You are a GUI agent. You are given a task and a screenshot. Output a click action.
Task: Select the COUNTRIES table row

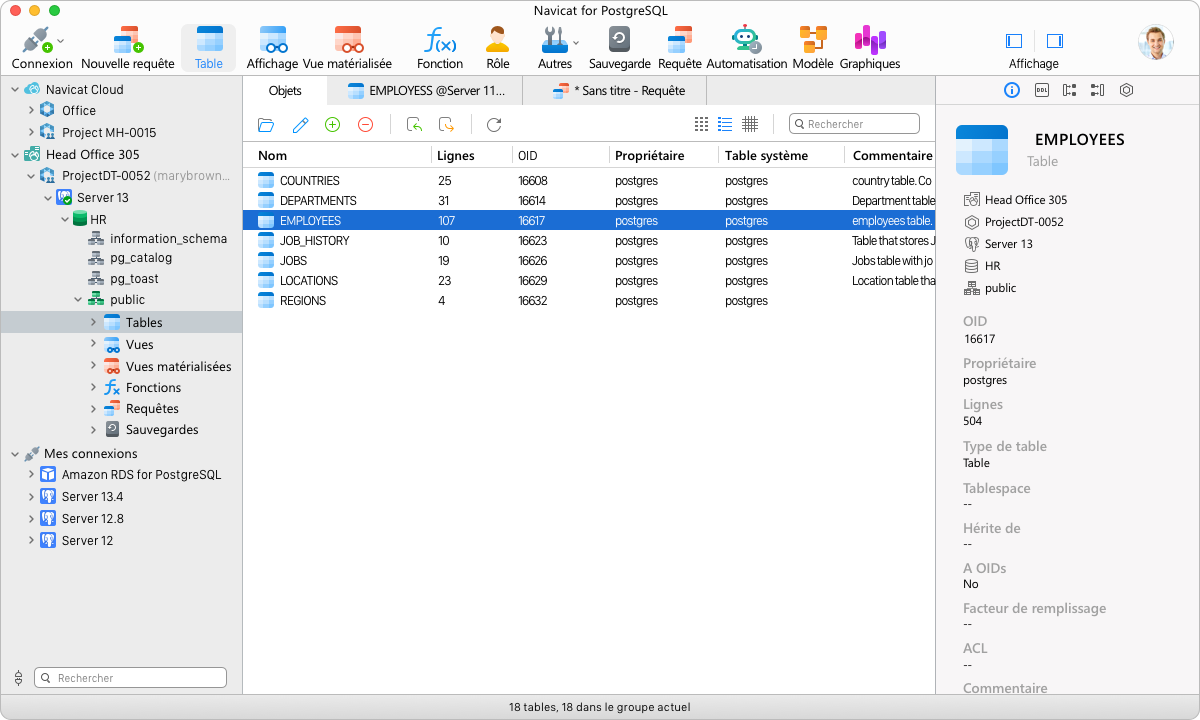pyautogui.click(x=589, y=181)
